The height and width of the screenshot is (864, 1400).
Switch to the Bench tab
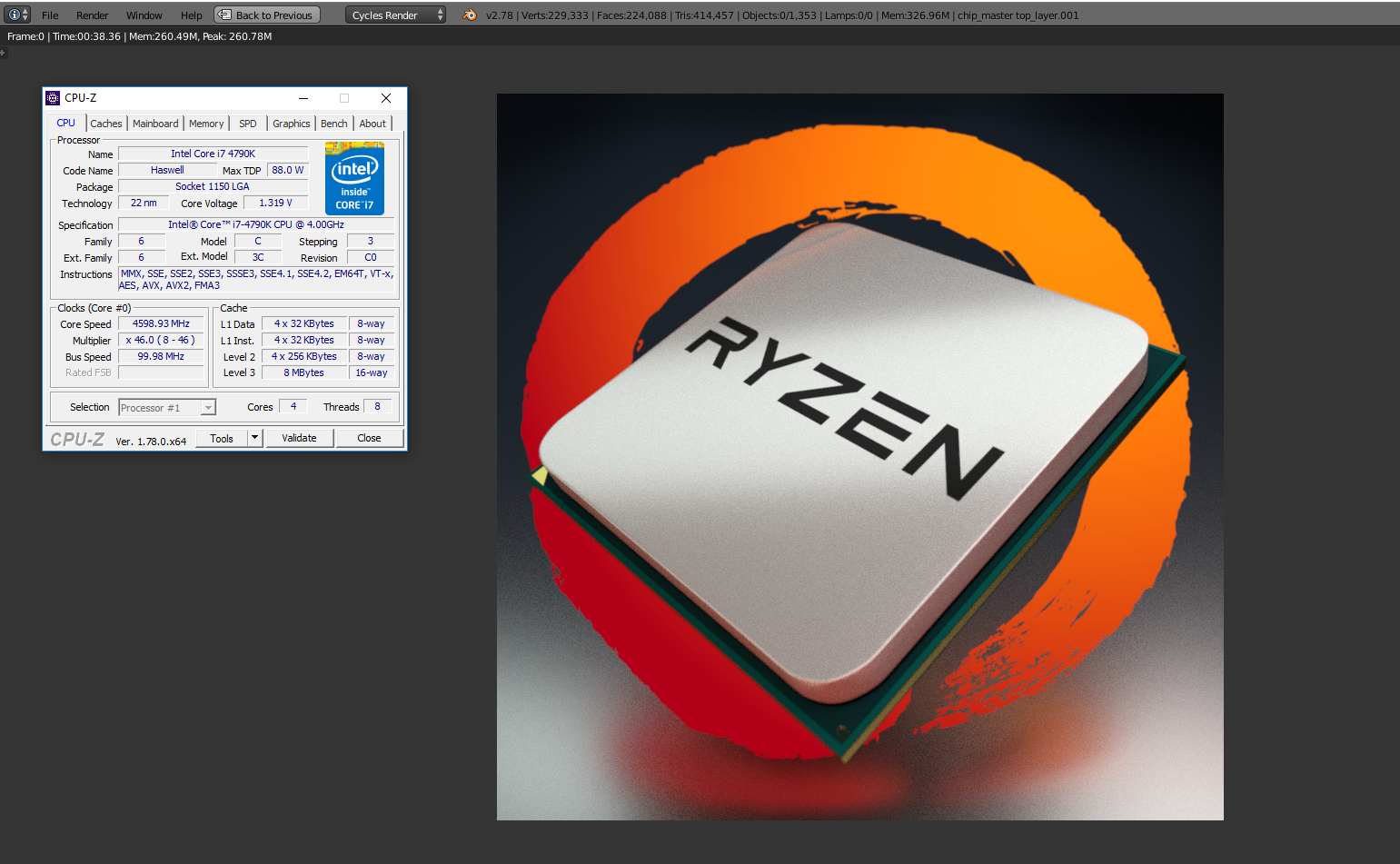coord(334,124)
